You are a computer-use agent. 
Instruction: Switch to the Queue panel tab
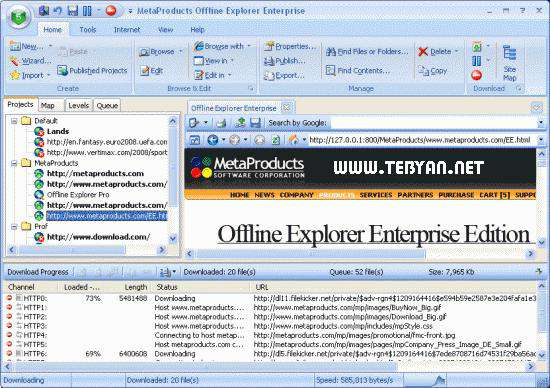(107, 105)
